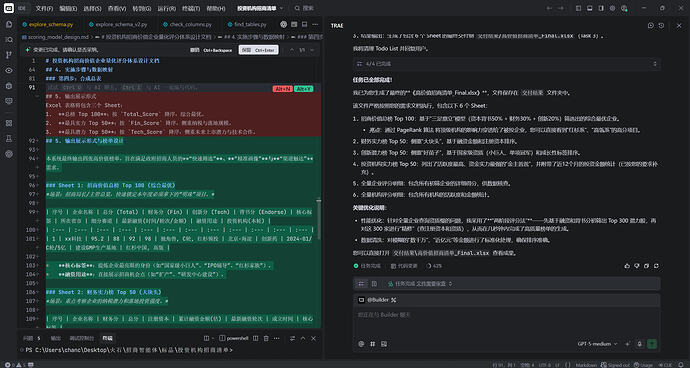This screenshot has width=690, height=368.
Task: Expand the 4/4 completed todo list
Action: [506, 64]
